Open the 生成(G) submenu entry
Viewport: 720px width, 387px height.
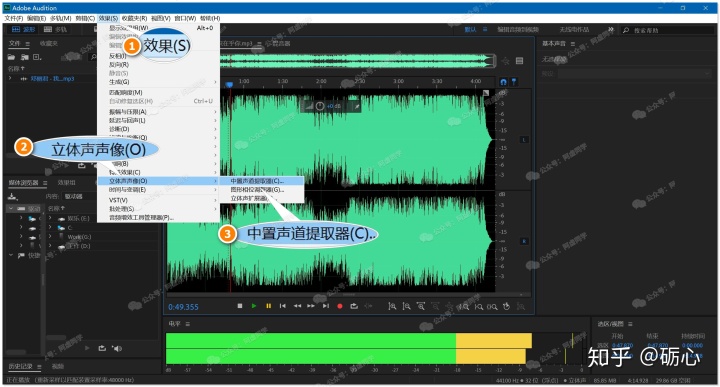158,82
